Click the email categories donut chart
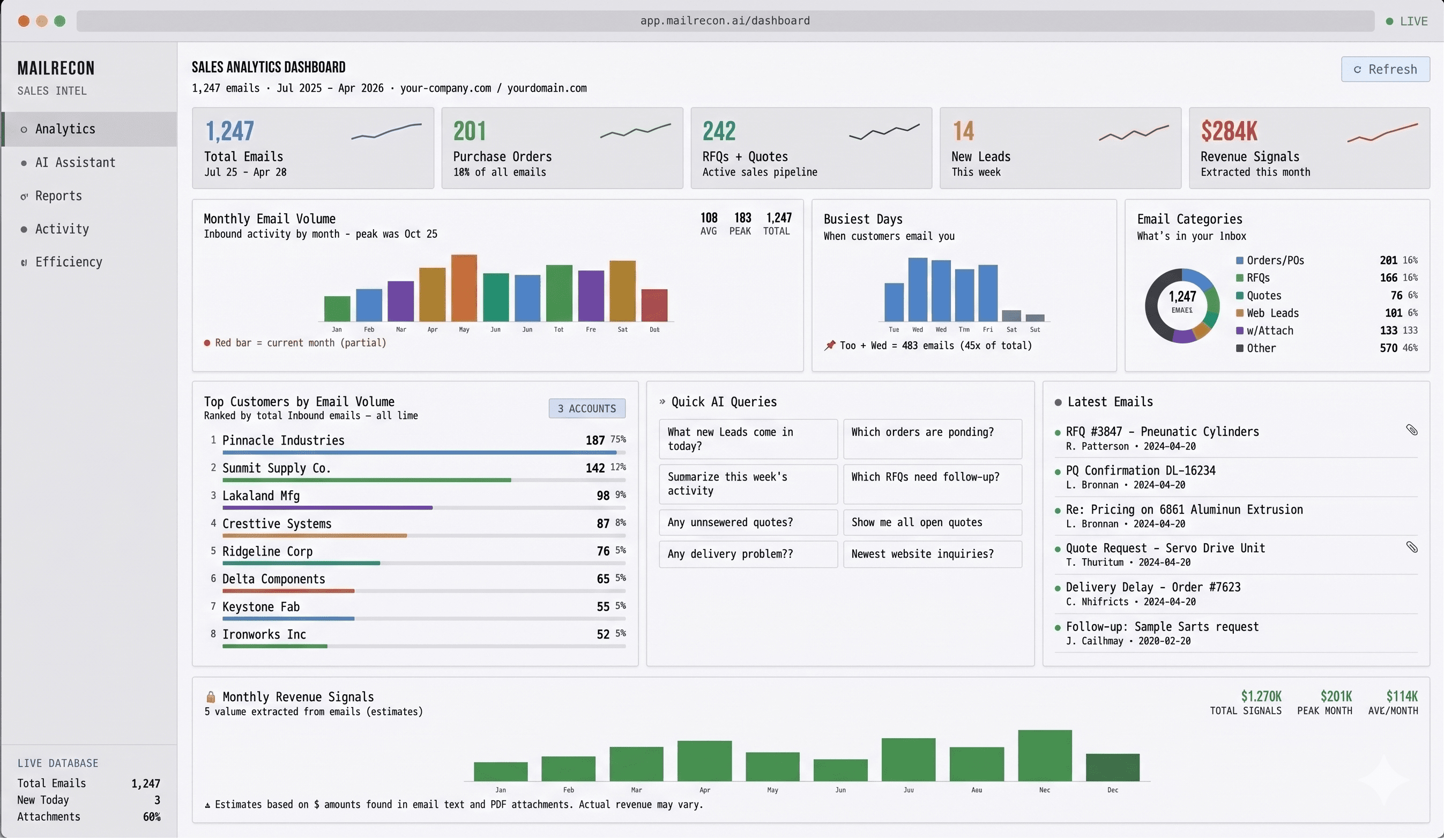The width and height of the screenshot is (1444, 840). coord(1181,306)
